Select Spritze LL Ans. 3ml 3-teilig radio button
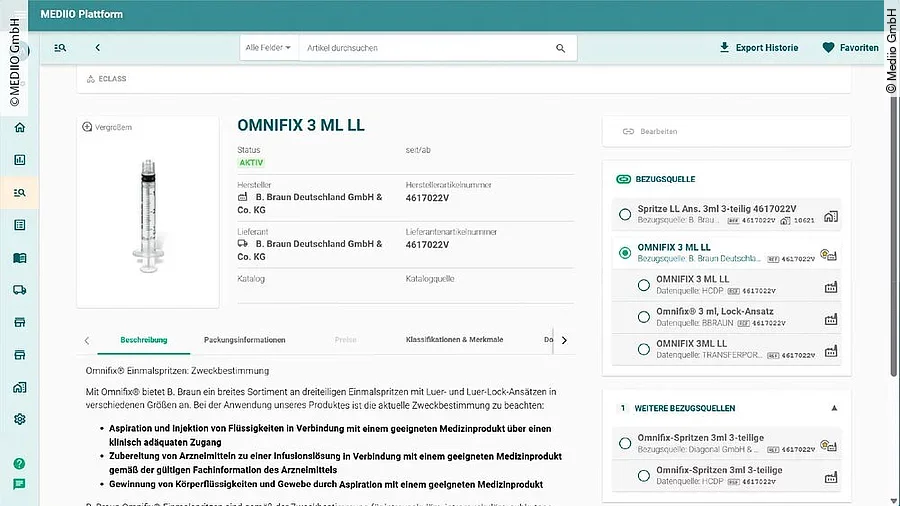This screenshot has height=506, width=900. [625, 214]
